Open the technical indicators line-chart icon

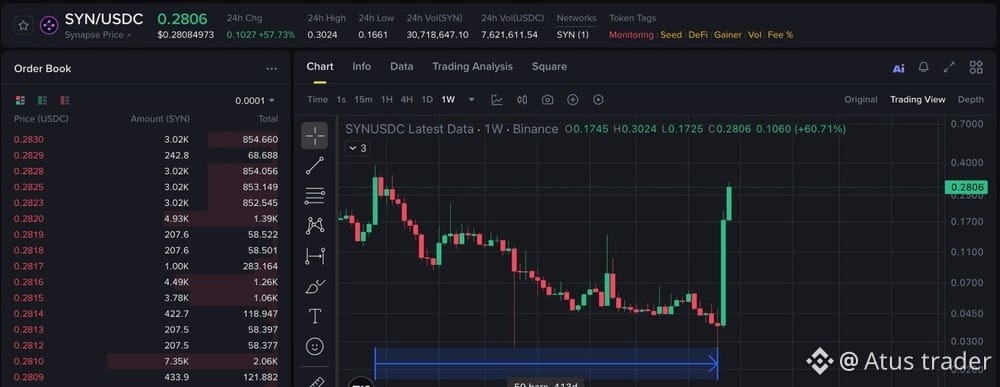(x=497, y=99)
